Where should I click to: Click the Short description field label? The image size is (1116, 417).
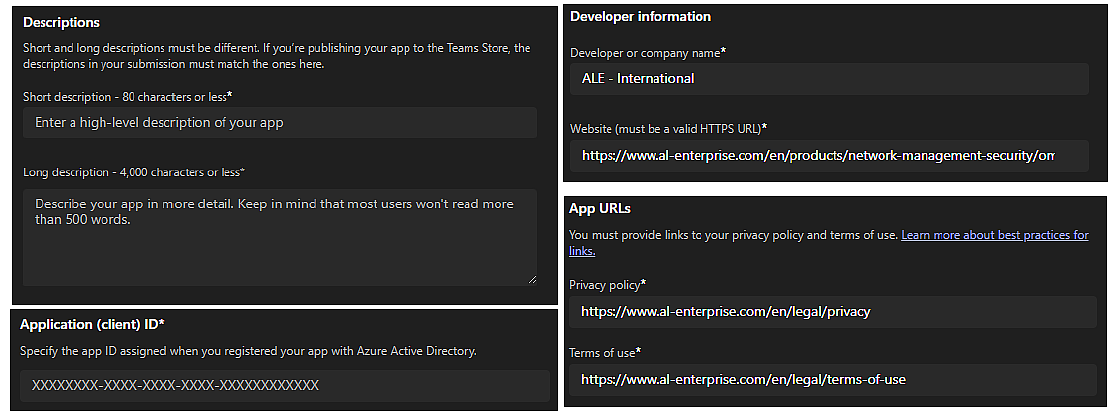coord(127,96)
